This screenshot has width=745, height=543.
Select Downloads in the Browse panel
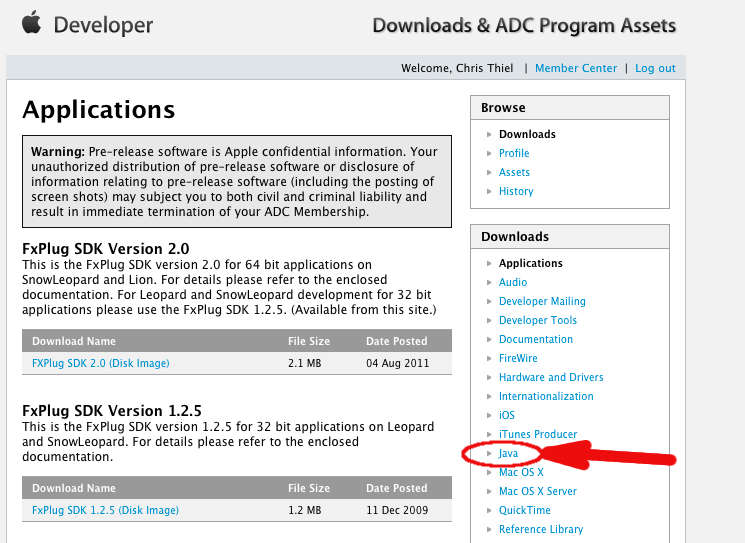tap(527, 134)
